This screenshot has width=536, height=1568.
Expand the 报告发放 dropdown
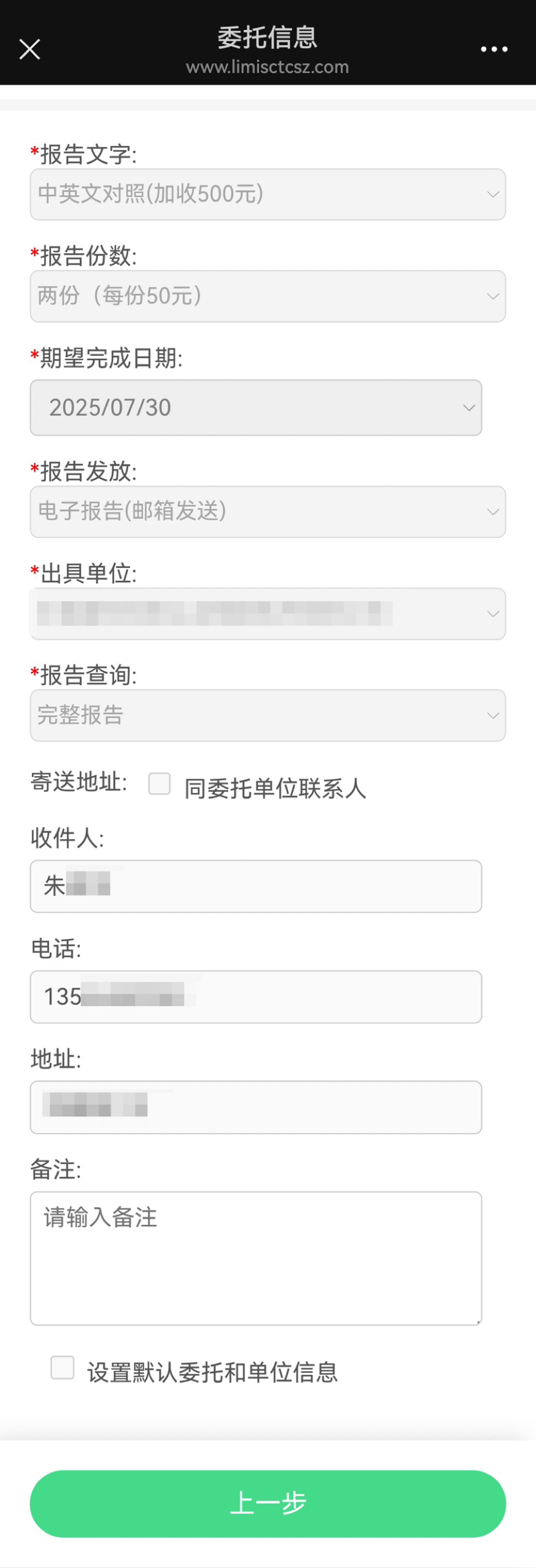click(267, 512)
